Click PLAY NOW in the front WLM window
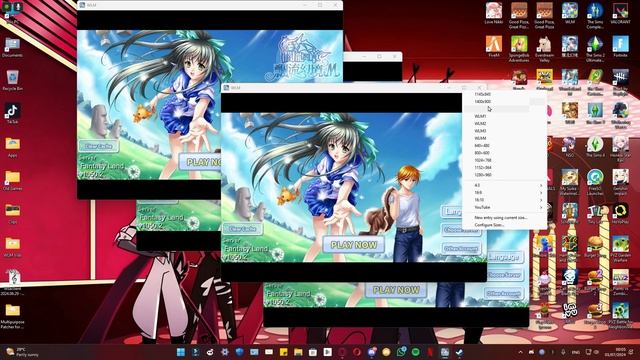The image size is (640, 360). pos(353,245)
